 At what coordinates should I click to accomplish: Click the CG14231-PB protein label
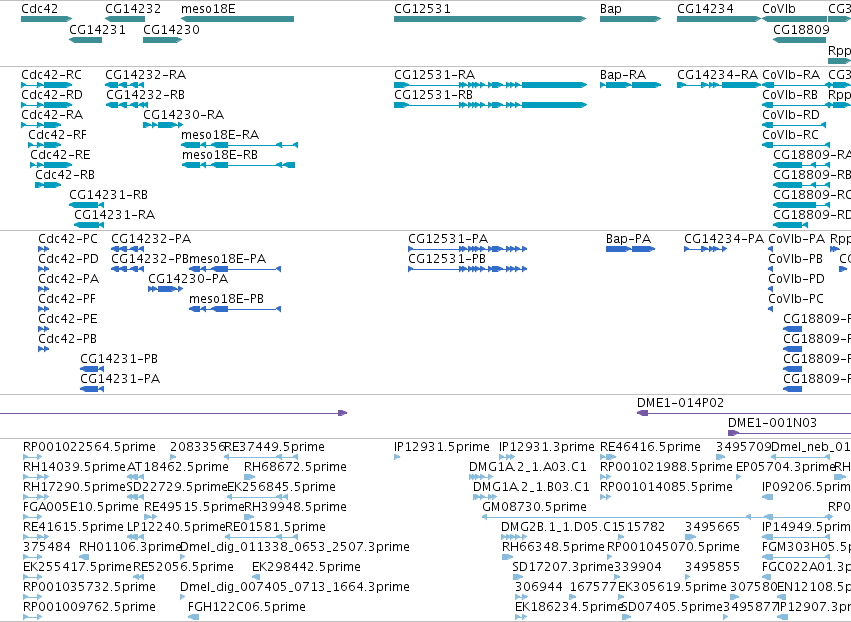(x=119, y=359)
